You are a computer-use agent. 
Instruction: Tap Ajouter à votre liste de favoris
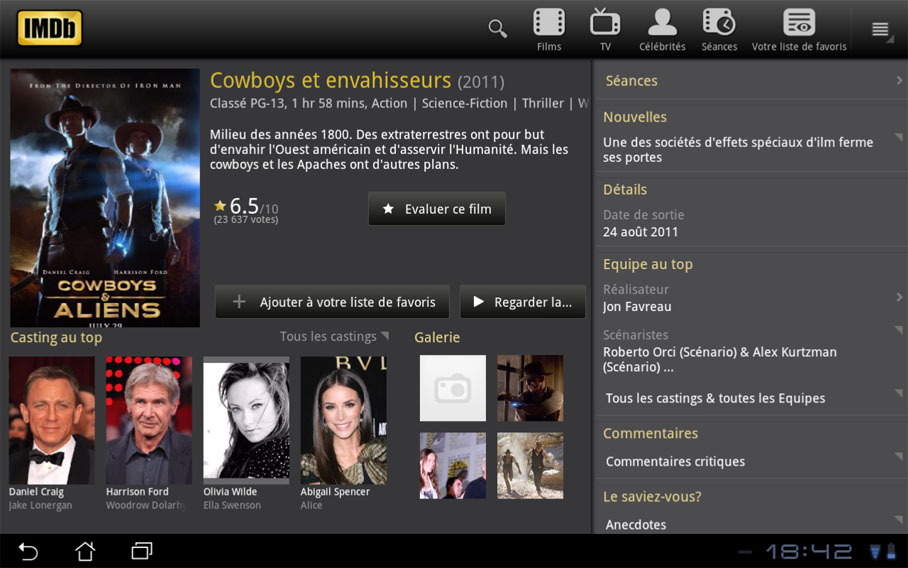click(x=332, y=302)
